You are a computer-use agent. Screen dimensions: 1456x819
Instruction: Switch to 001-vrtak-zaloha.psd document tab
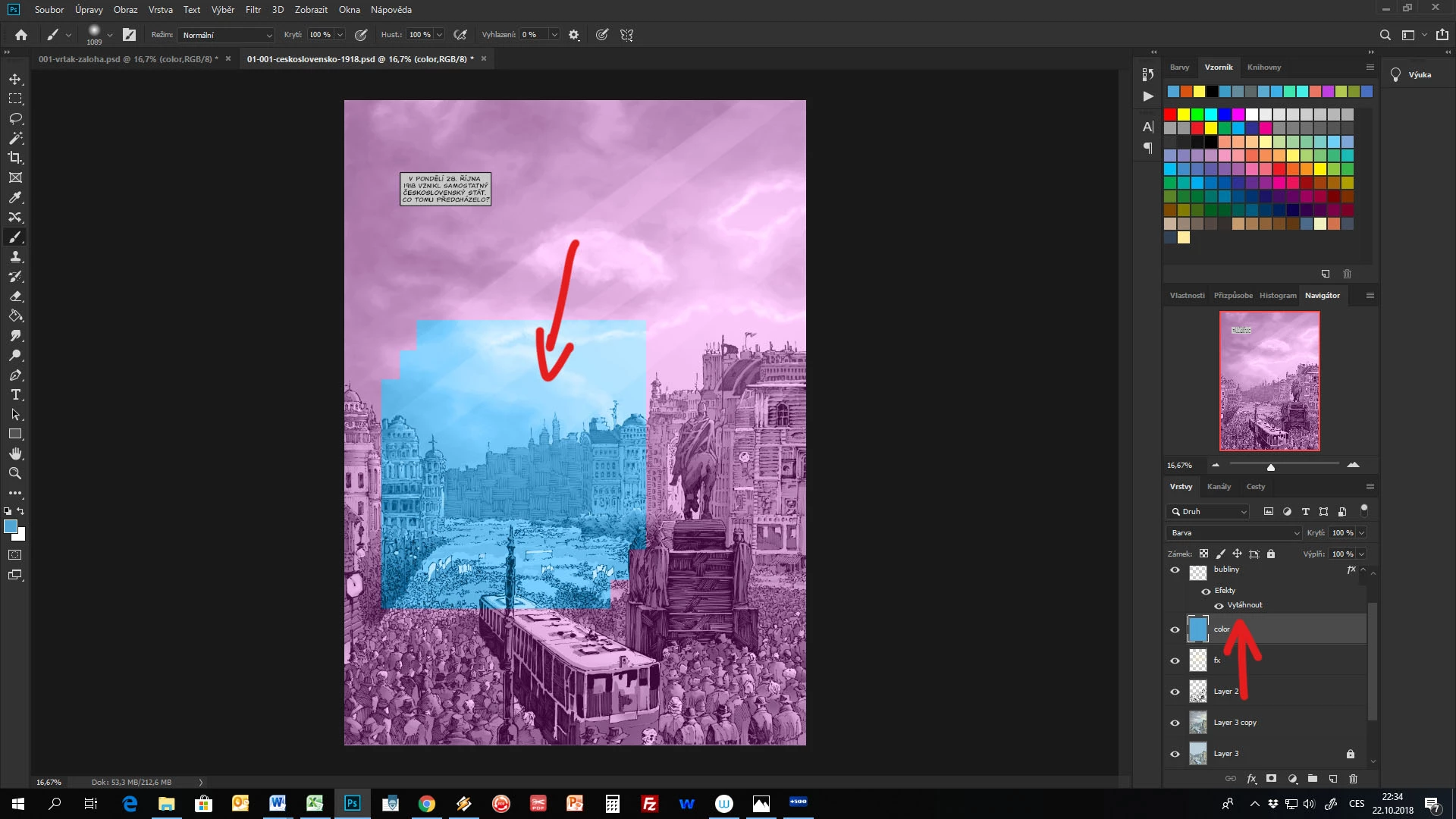[x=127, y=59]
